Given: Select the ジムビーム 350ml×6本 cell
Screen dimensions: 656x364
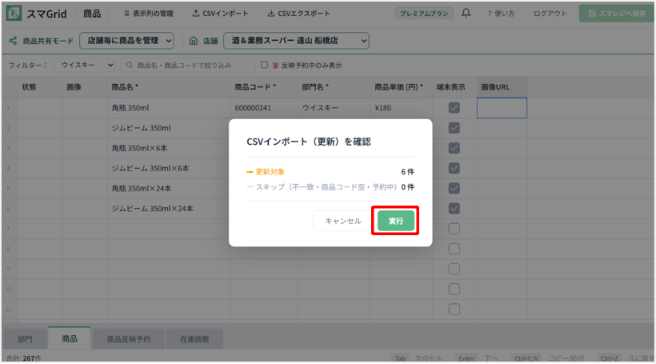Looking at the screenshot, I should (169, 168).
